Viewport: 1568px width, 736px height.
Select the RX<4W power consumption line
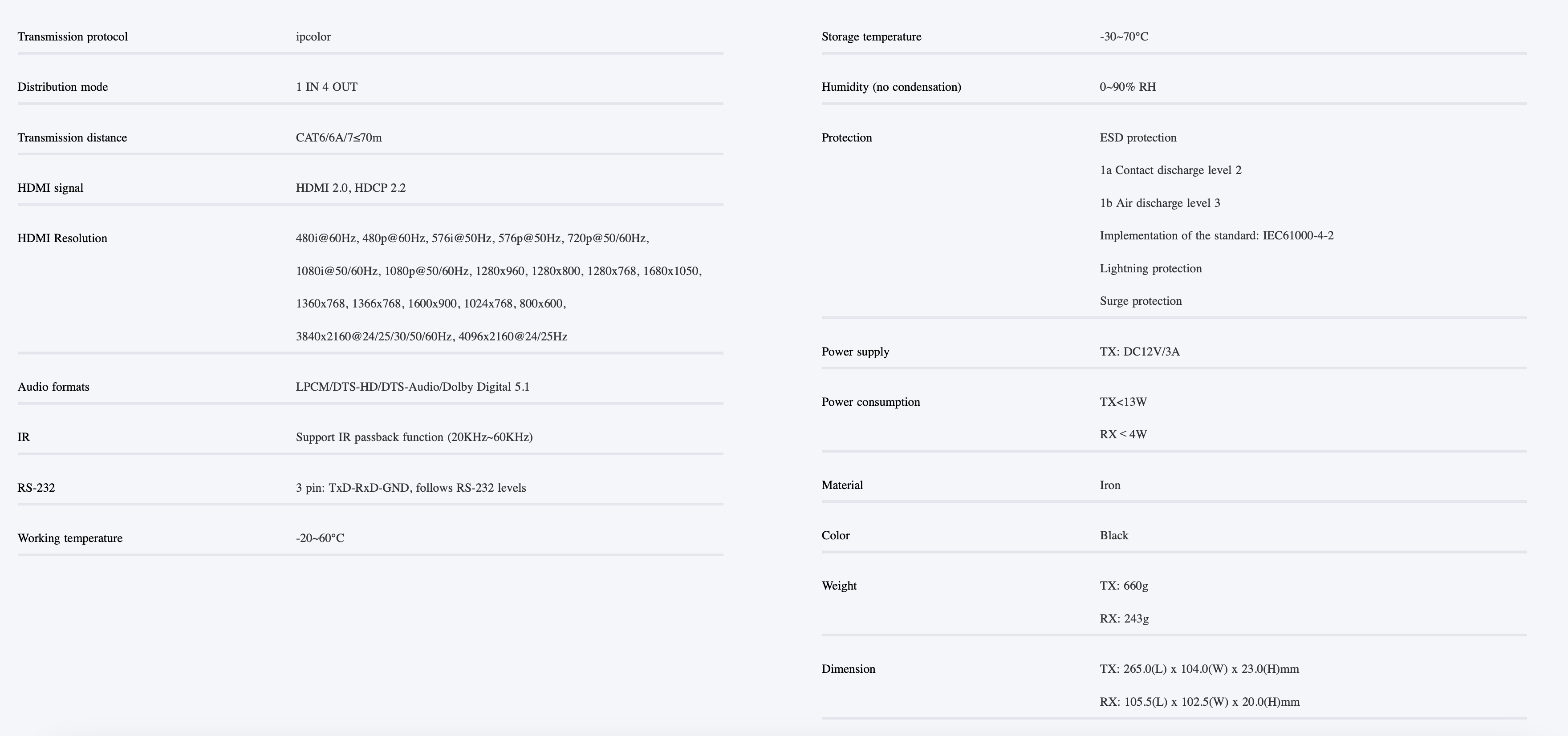tap(1124, 434)
